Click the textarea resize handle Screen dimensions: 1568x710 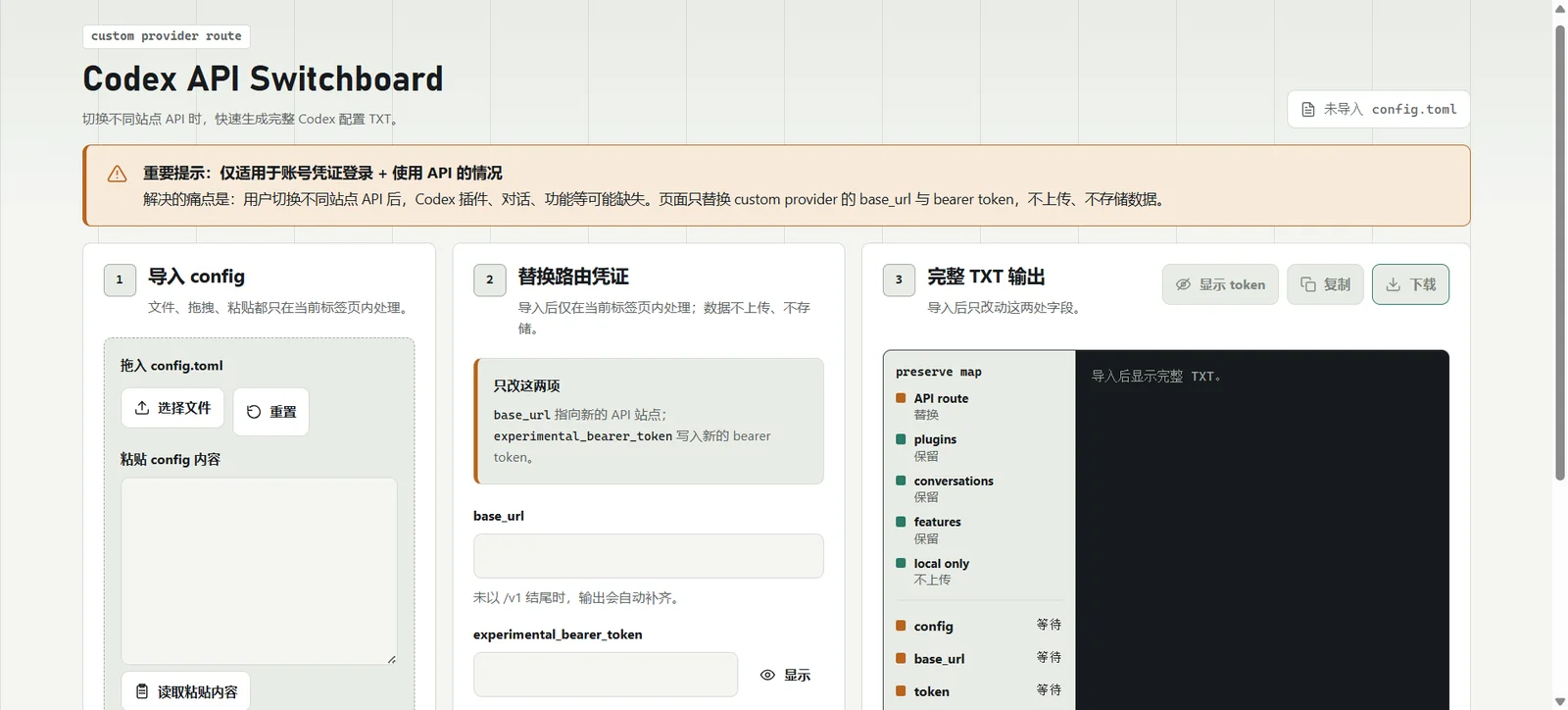click(x=391, y=659)
